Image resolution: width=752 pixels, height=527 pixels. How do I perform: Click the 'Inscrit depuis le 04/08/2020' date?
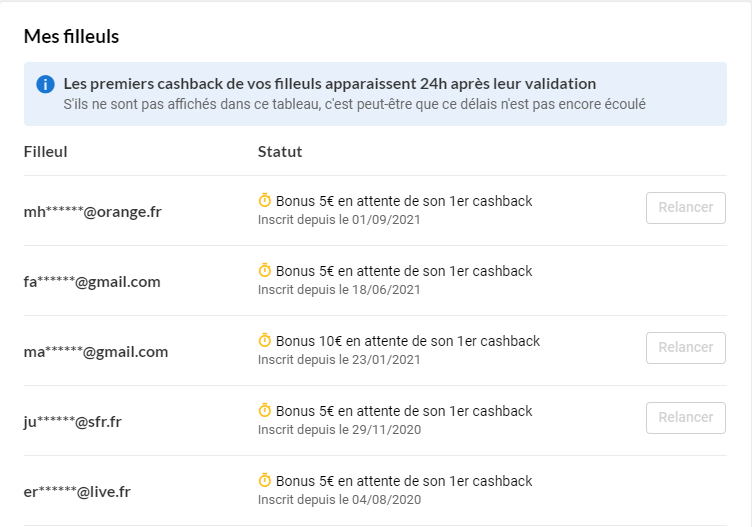339,500
